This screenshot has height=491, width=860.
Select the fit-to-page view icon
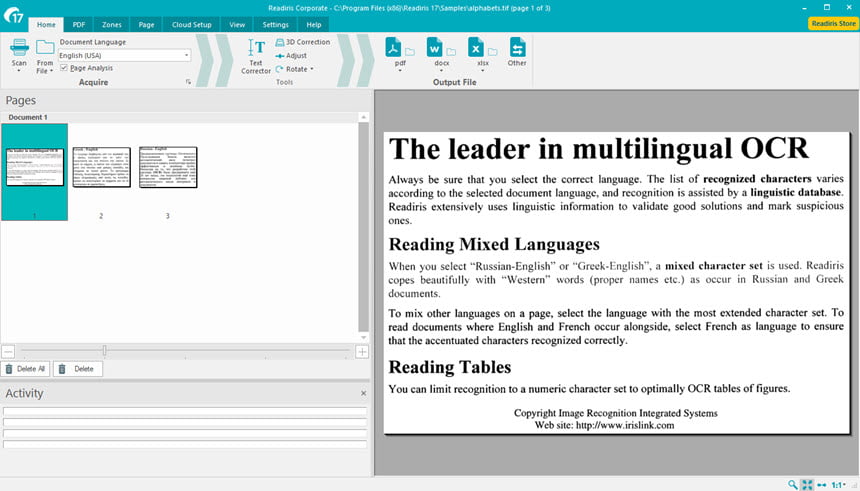point(807,484)
